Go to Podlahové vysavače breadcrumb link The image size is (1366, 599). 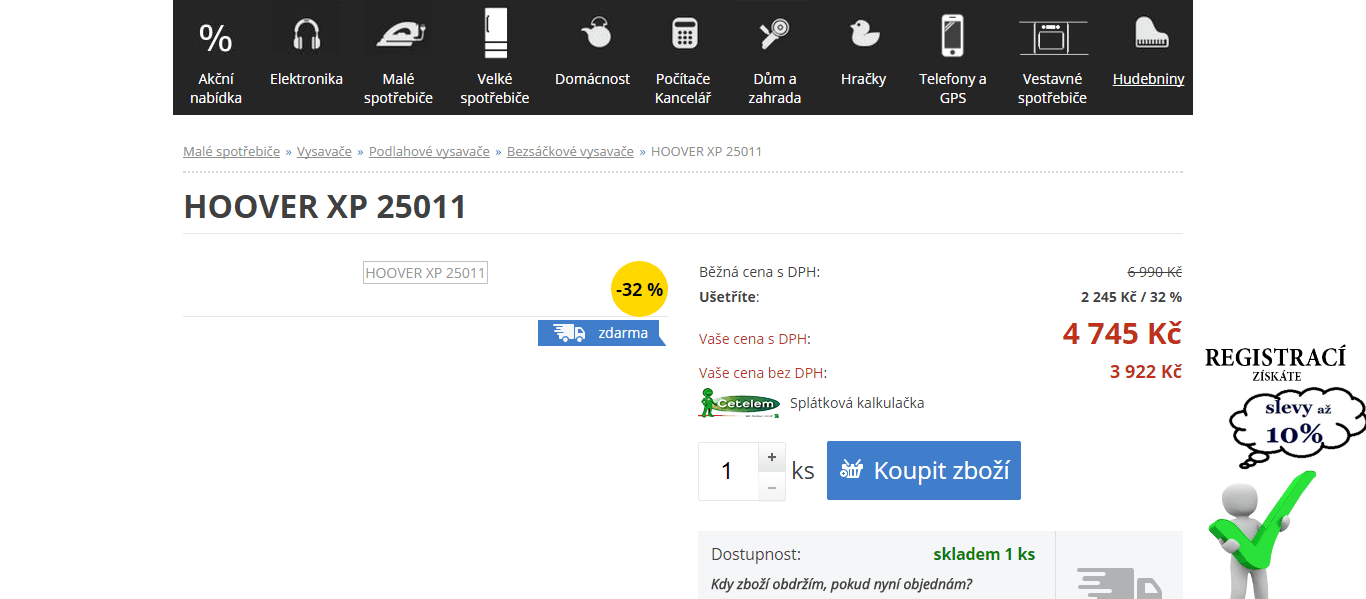(429, 151)
